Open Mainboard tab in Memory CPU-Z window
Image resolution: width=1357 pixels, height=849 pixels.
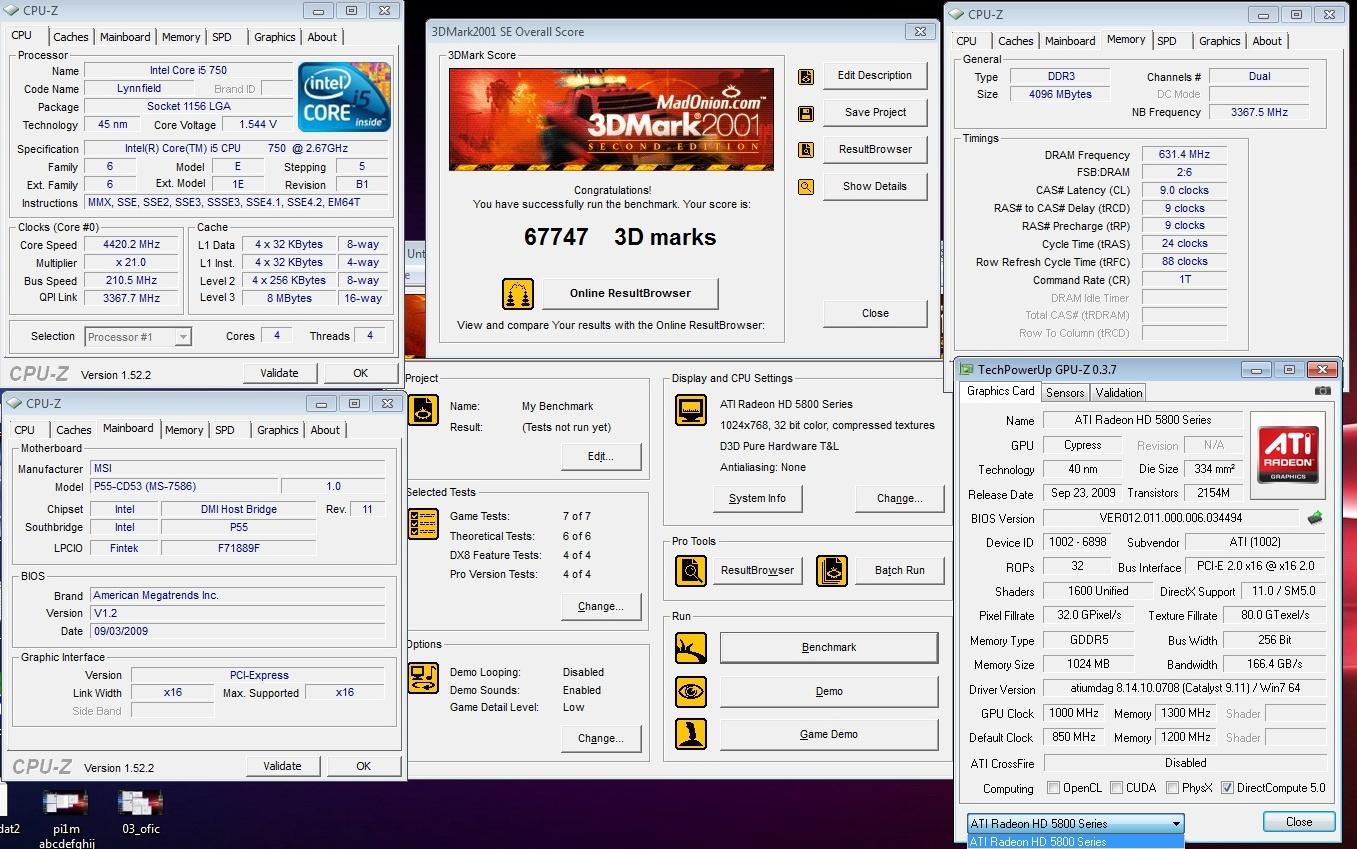(1070, 41)
